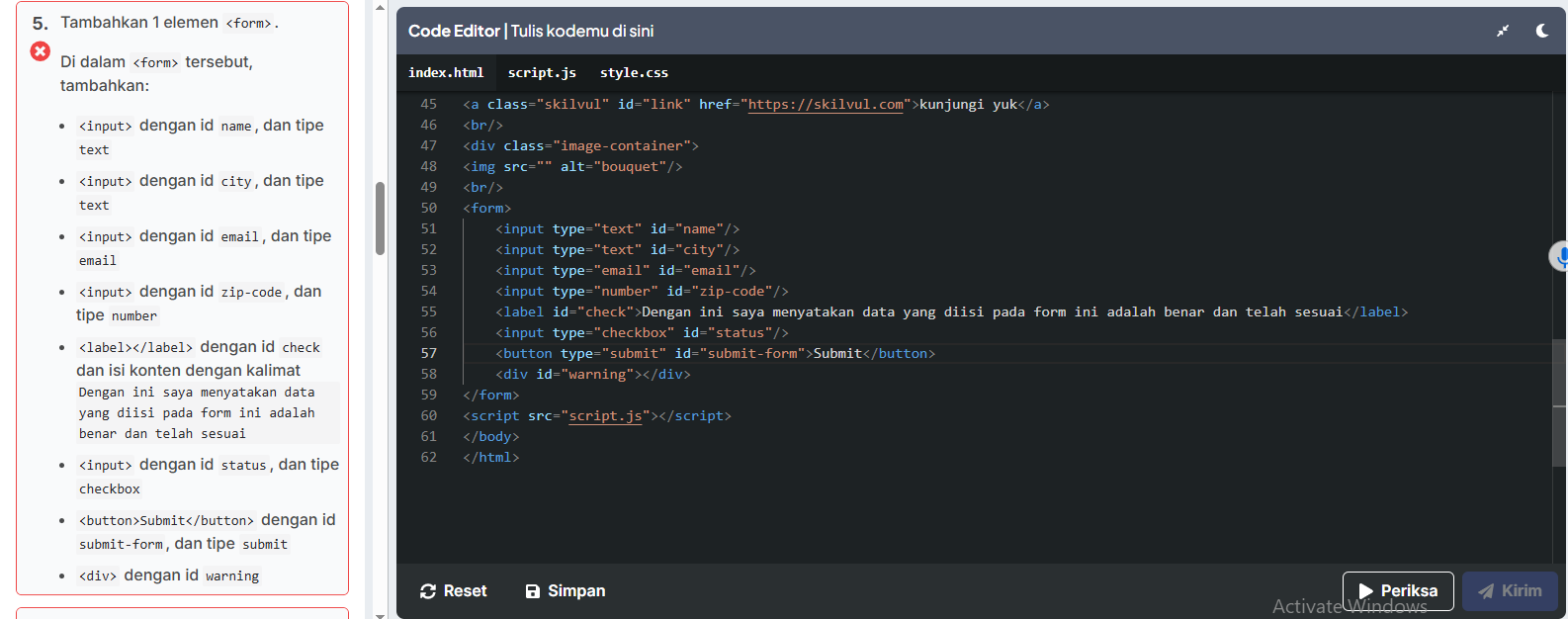
Task: Place cursor on the first <br/> on line 46
Action: point(483,125)
